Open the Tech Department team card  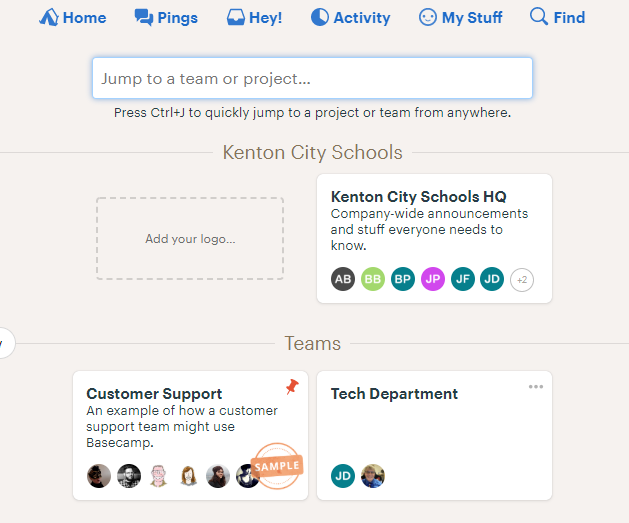coord(434,436)
